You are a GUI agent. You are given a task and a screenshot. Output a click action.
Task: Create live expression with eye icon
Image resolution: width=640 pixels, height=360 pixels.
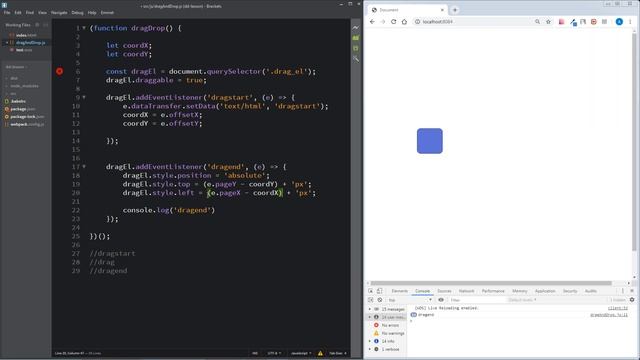coord(441,300)
